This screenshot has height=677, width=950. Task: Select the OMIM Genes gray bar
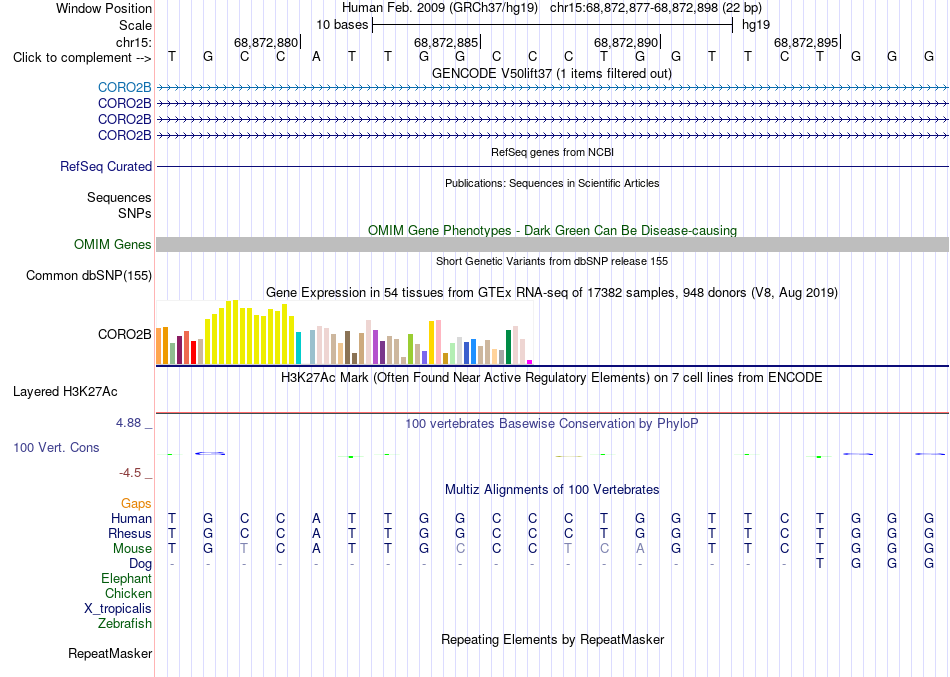pyautogui.click(x=552, y=244)
